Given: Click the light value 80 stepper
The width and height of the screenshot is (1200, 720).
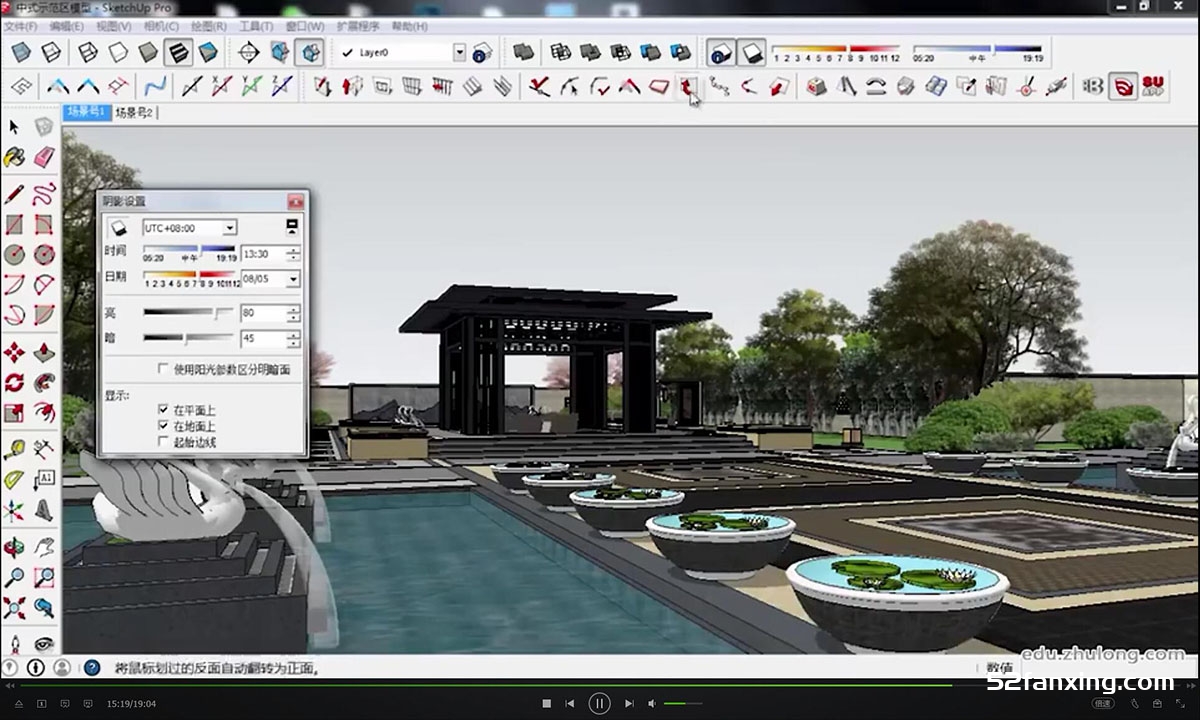Looking at the screenshot, I should tap(293, 313).
